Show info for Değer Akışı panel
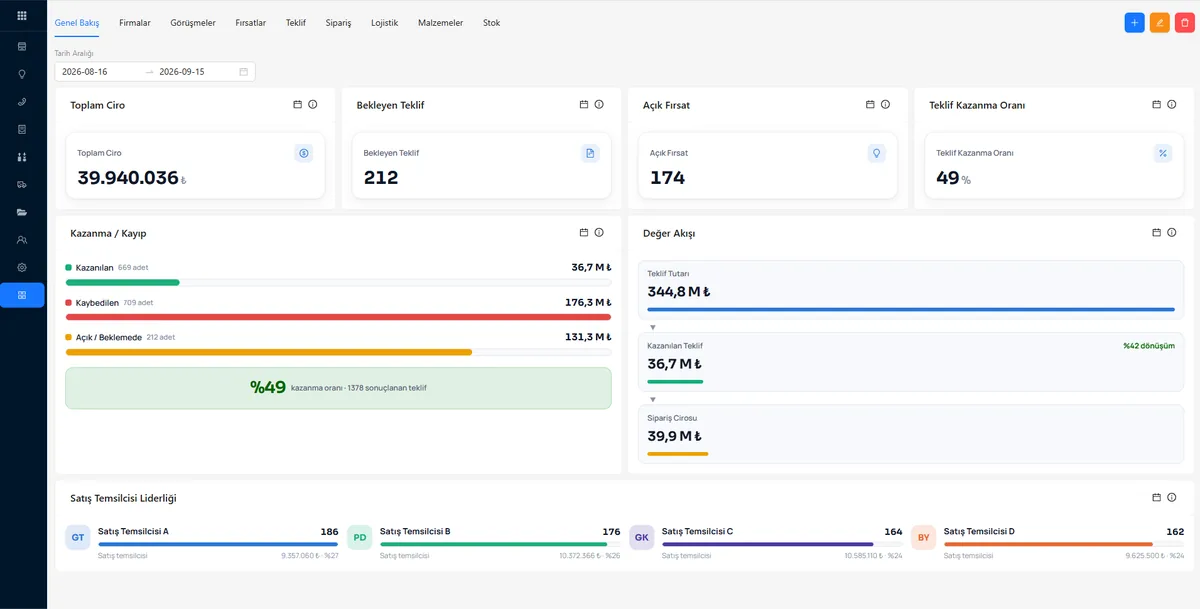The image size is (1200, 609). (1172, 232)
